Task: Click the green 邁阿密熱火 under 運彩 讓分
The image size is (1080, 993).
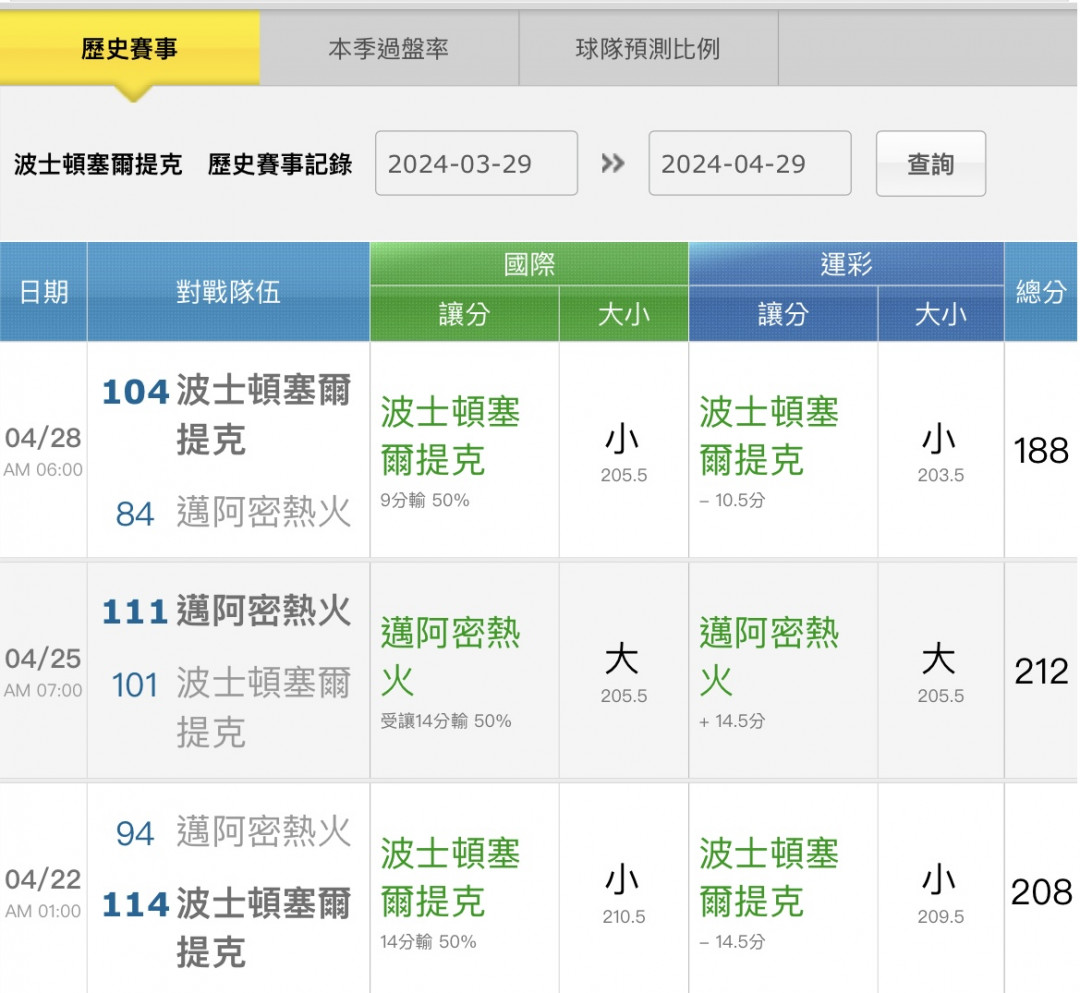Action: [769, 657]
